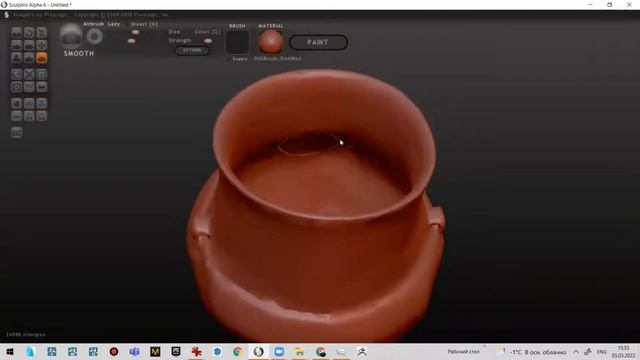Show hidden system tray icons

pyautogui.click(x=576, y=352)
